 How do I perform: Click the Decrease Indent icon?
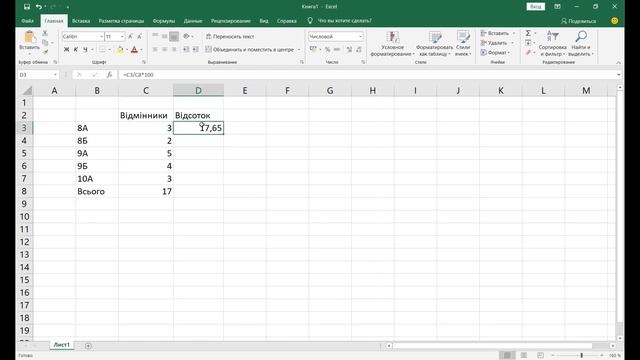tap(186, 49)
